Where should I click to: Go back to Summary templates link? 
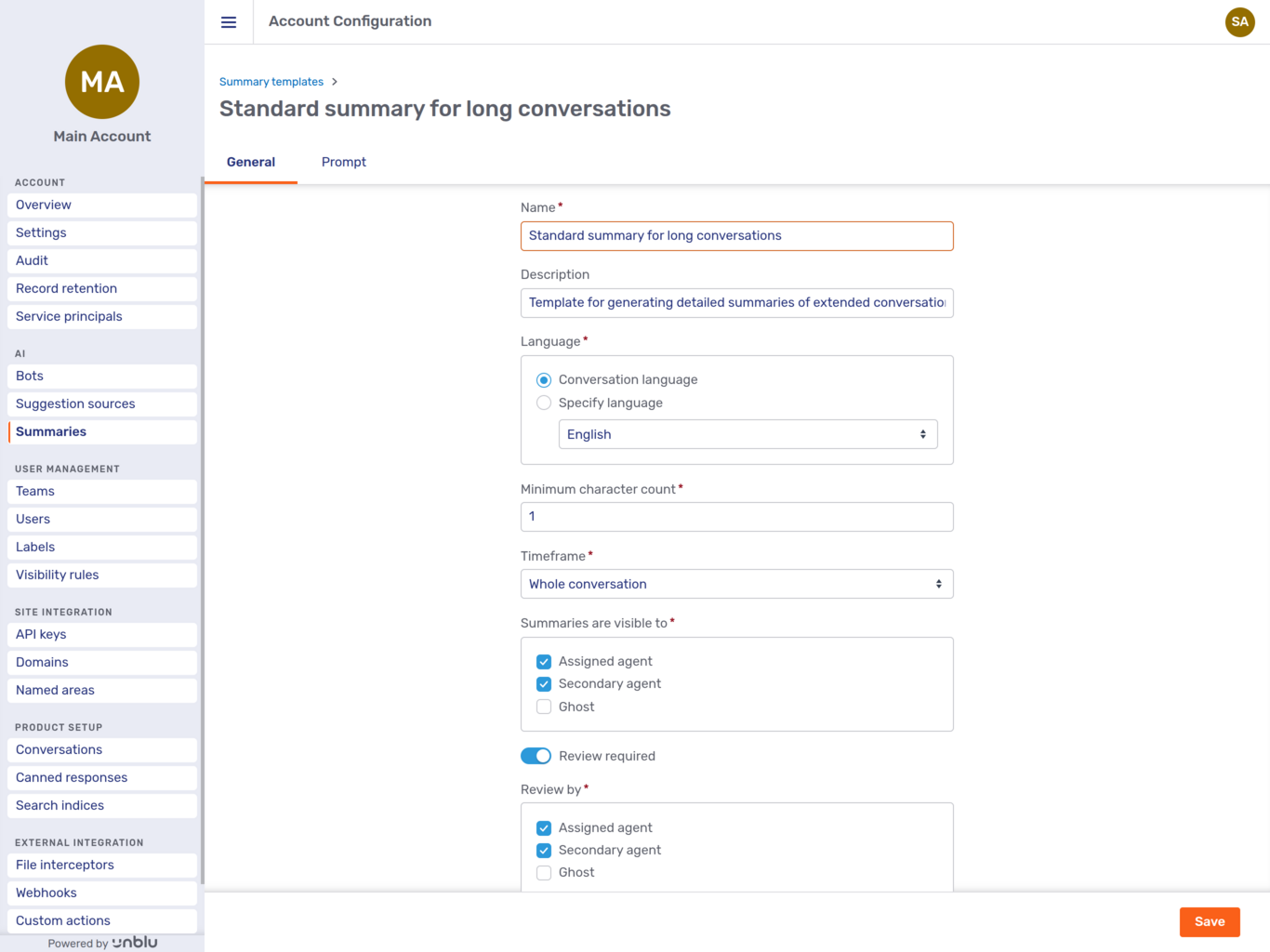click(x=271, y=82)
